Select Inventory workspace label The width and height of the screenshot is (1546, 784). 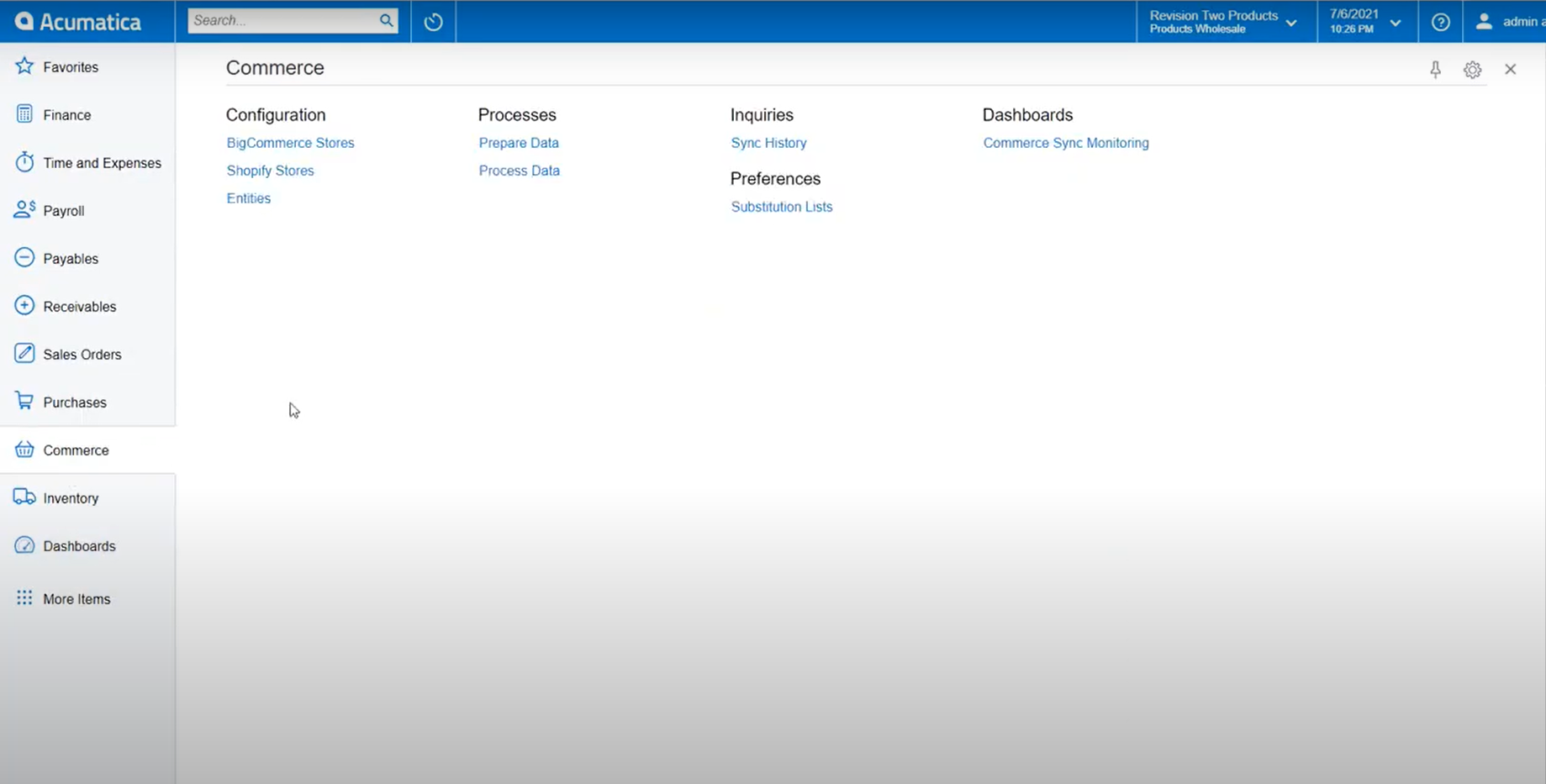click(71, 498)
